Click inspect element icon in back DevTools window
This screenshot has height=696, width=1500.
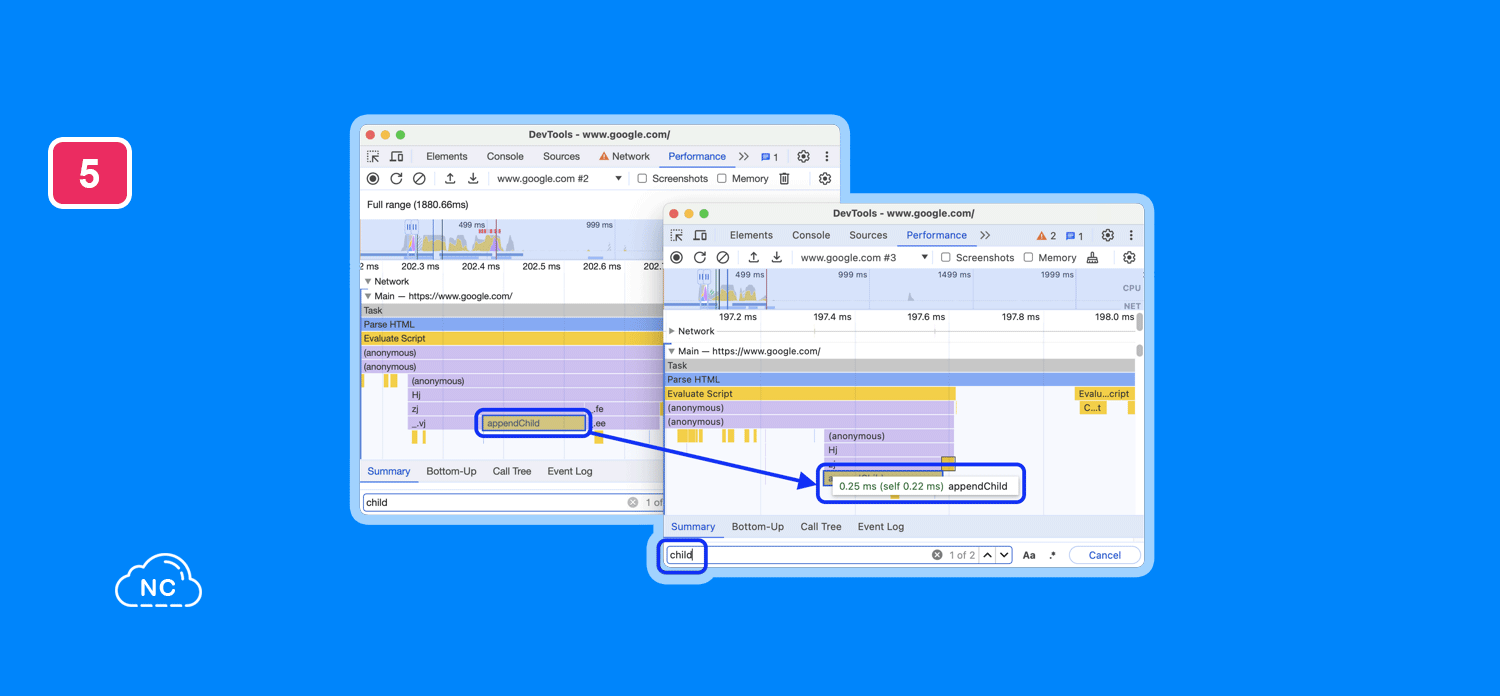click(x=373, y=157)
